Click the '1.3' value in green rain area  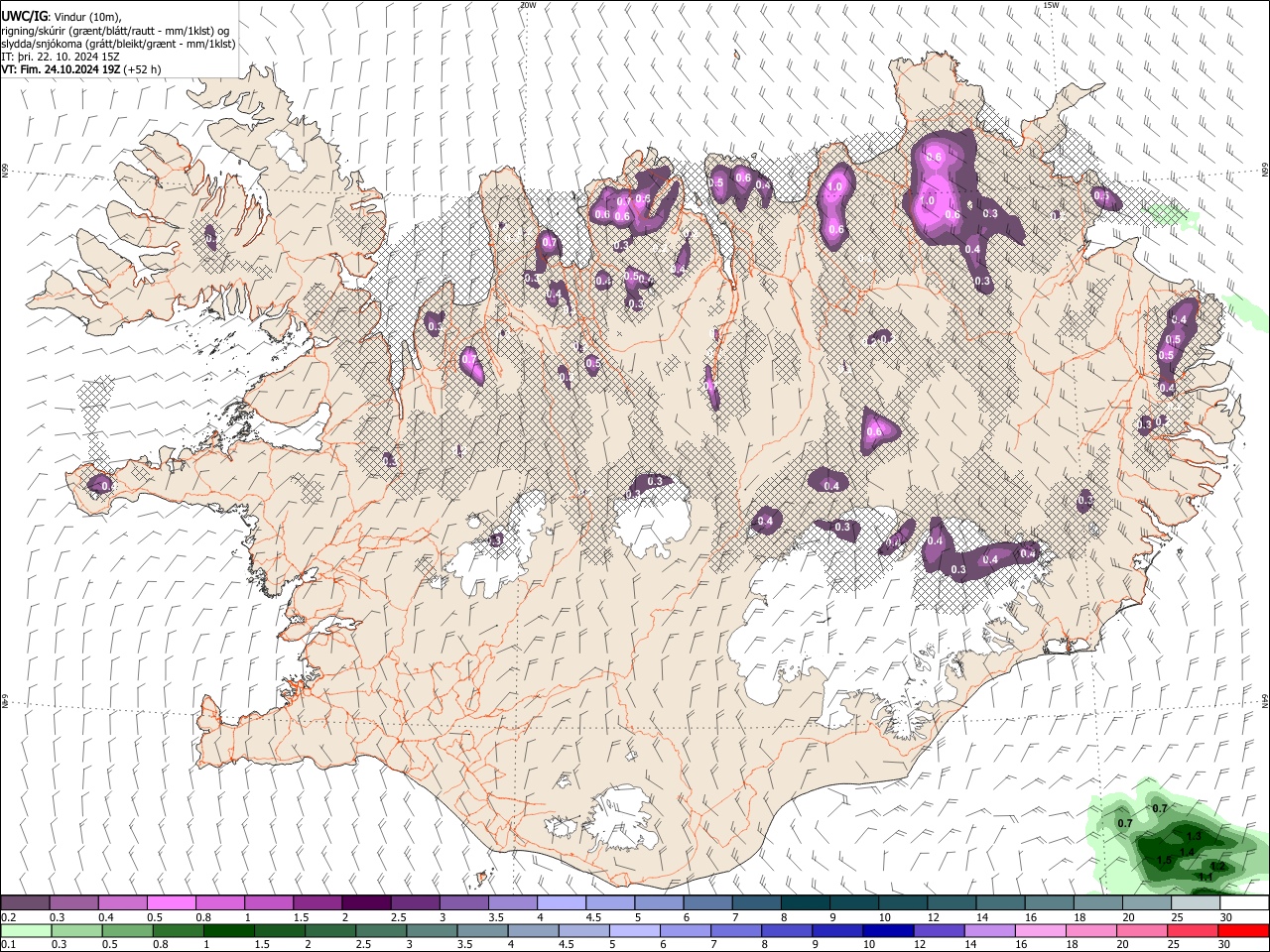pos(1194,836)
